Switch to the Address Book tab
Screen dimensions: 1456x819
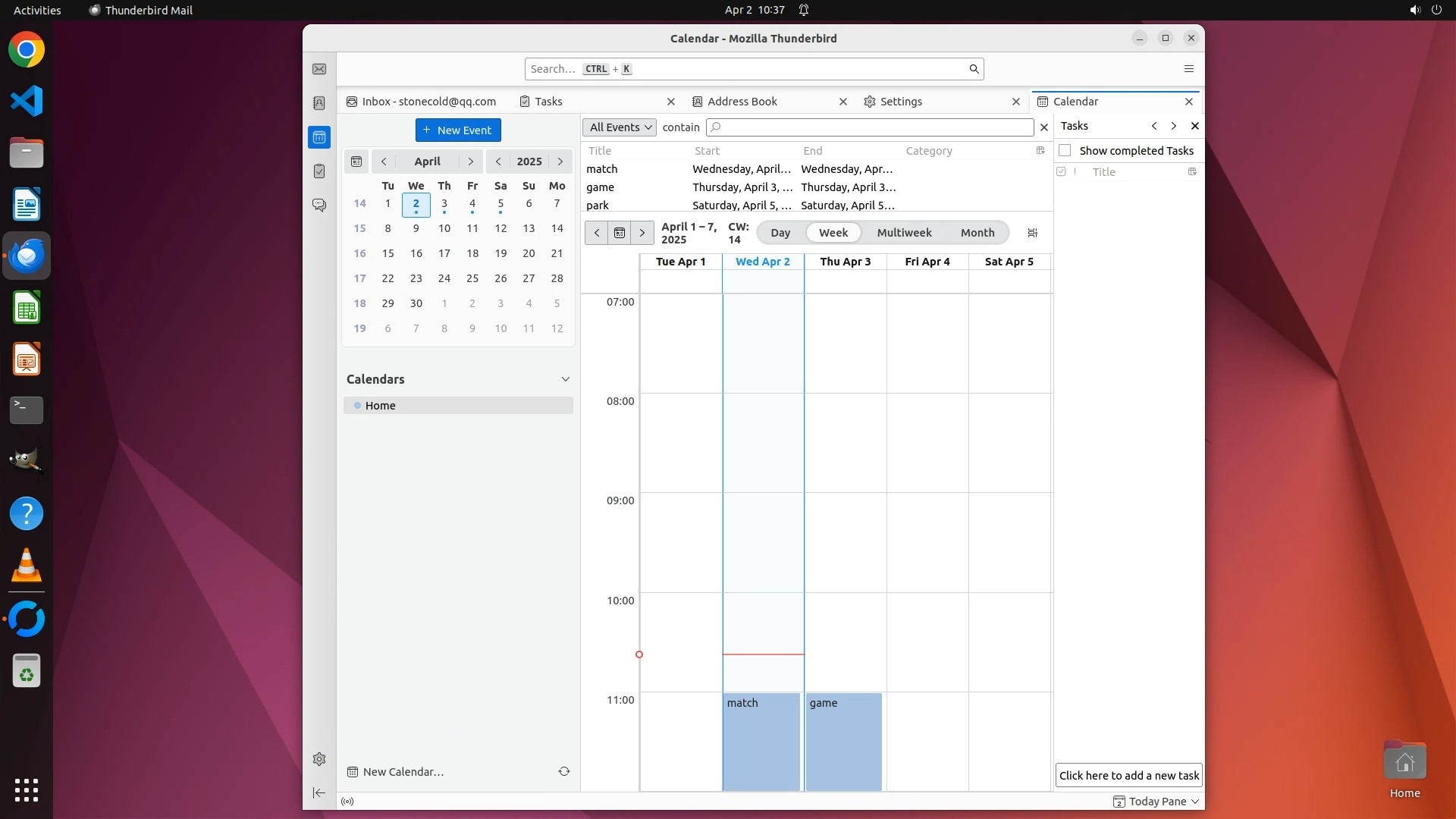point(742,102)
